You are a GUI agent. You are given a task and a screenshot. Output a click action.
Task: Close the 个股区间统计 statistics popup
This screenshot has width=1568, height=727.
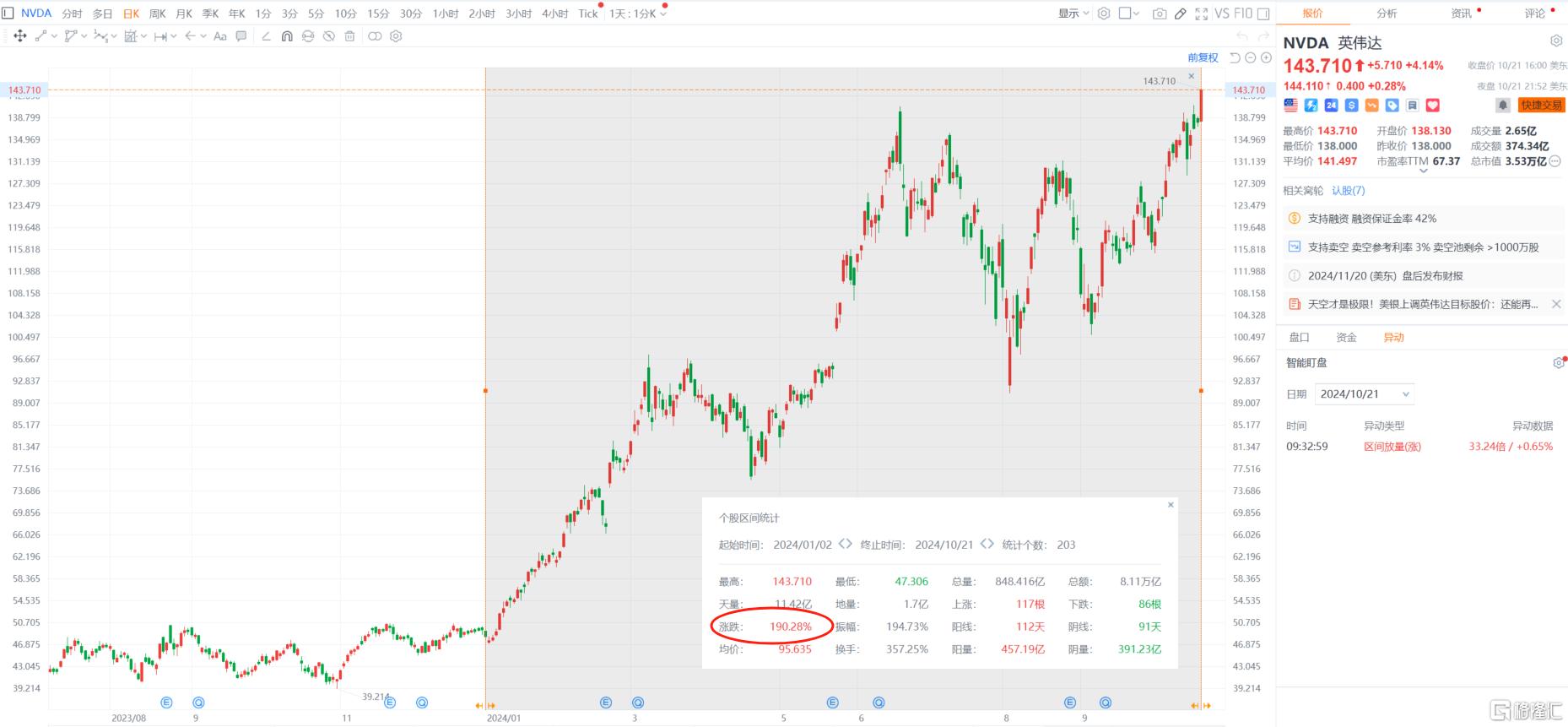[1171, 505]
